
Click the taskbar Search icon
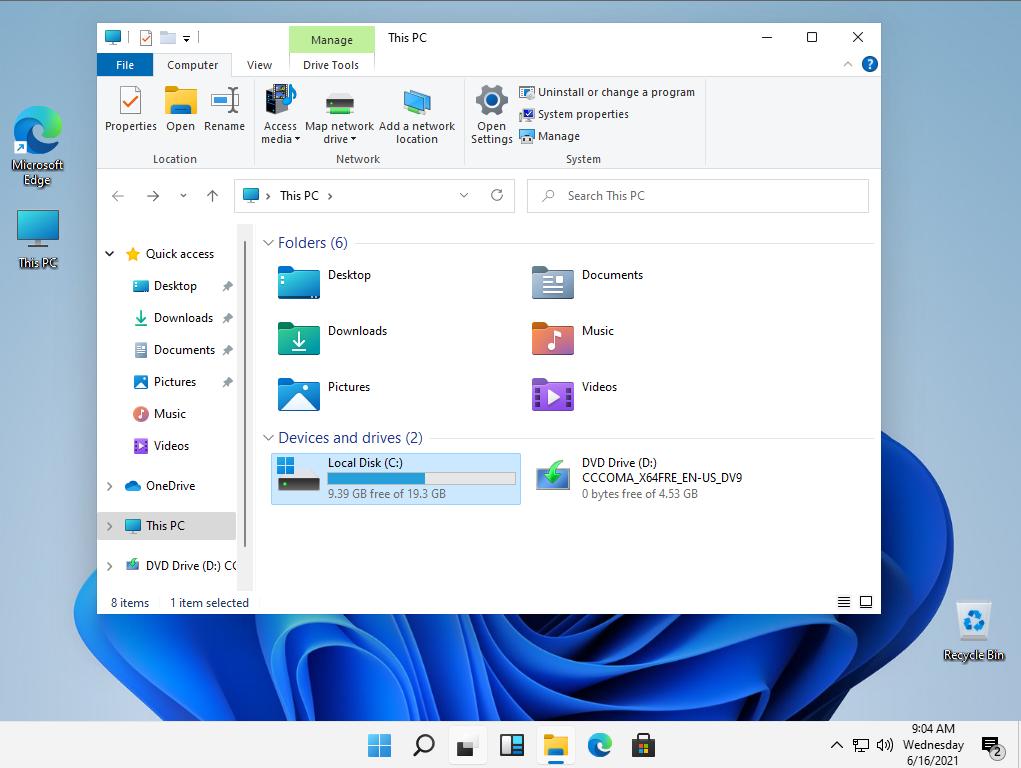[x=424, y=745]
